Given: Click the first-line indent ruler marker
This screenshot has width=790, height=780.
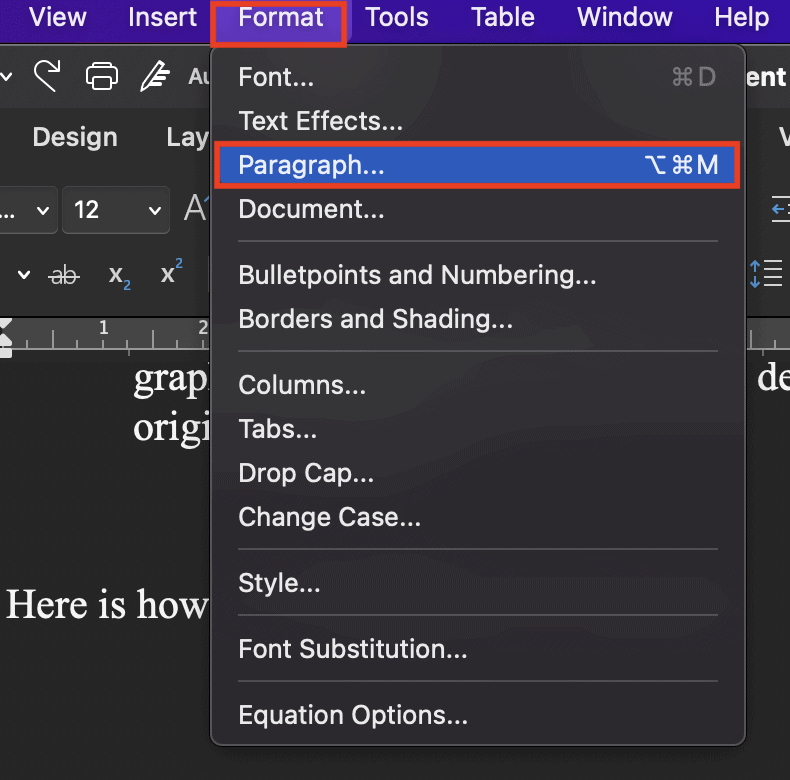Looking at the screenshot, I should pos(6,324).
